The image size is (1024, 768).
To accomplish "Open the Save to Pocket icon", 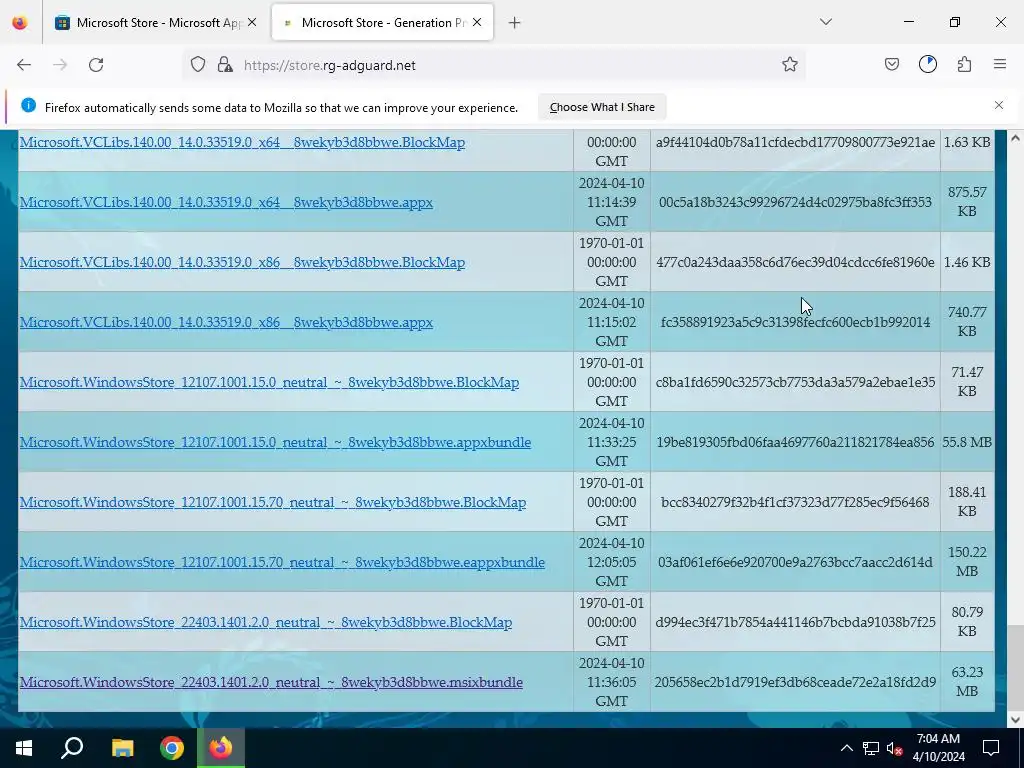I will pyautogui.click(x=891, y=64).
